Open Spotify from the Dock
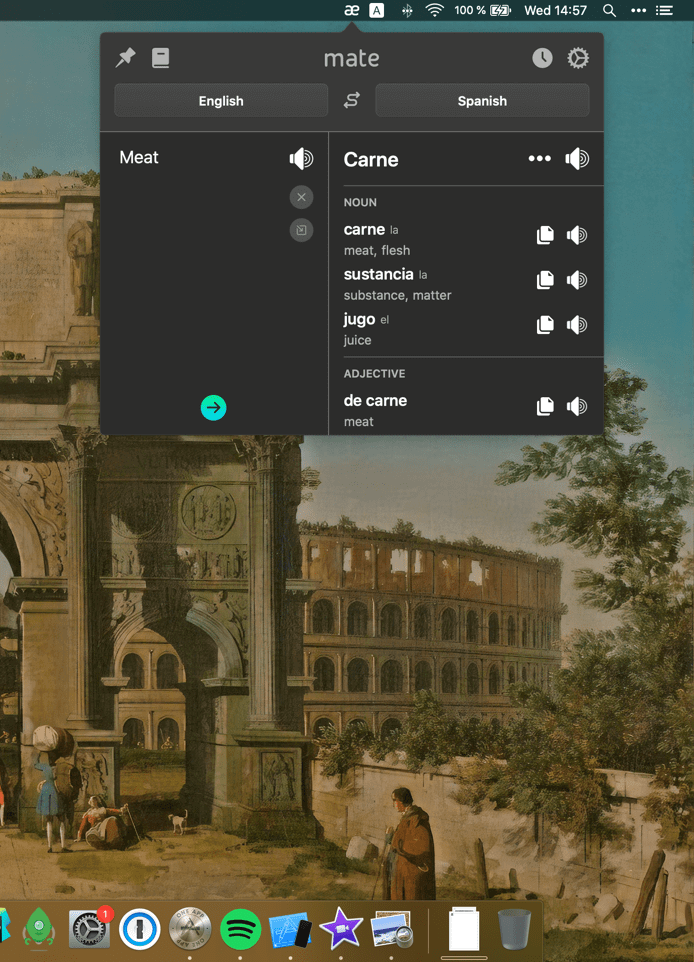694x962 pixels. (240, 929)
